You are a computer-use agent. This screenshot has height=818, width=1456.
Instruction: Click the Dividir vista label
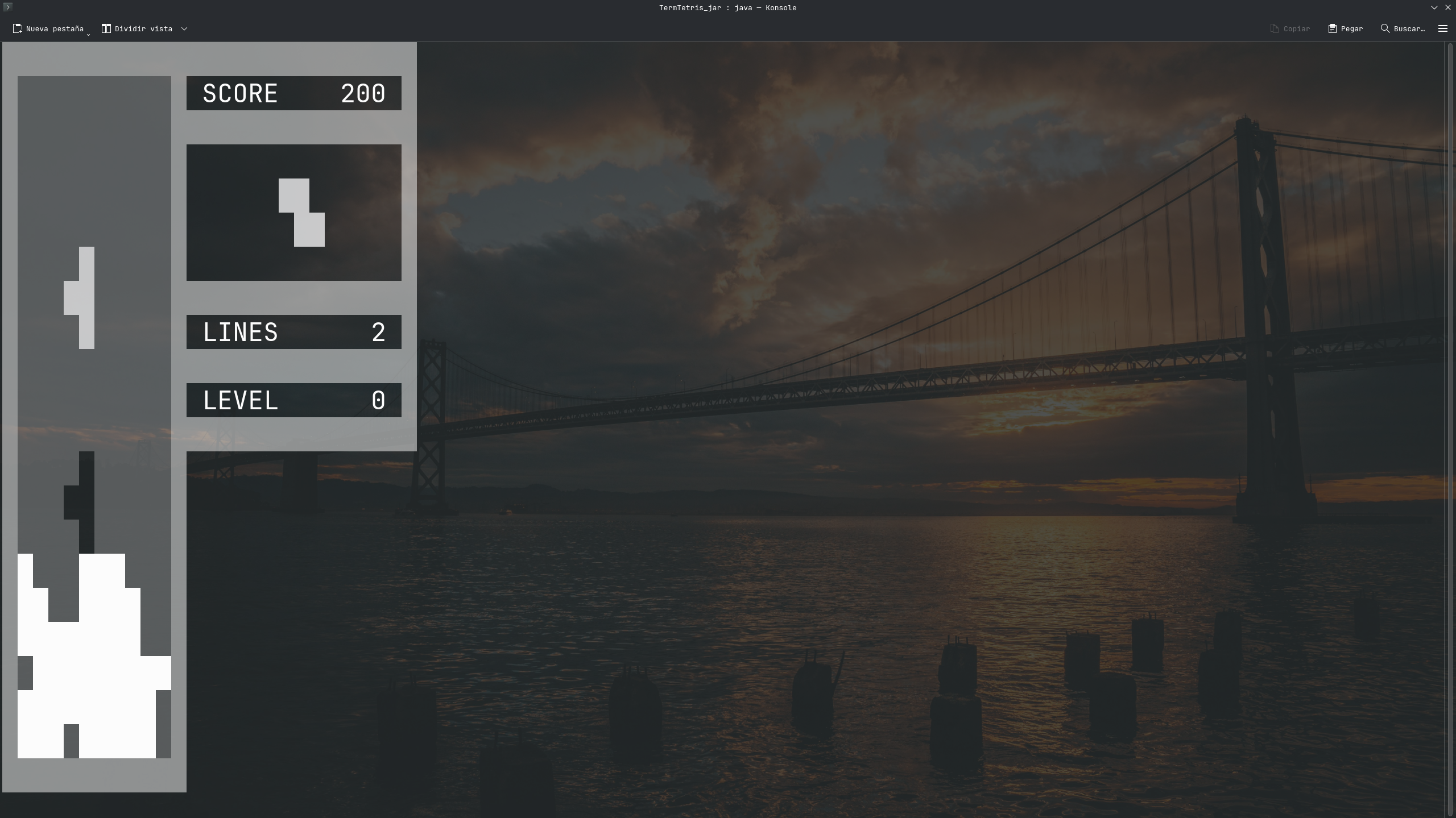coord(143,28)
